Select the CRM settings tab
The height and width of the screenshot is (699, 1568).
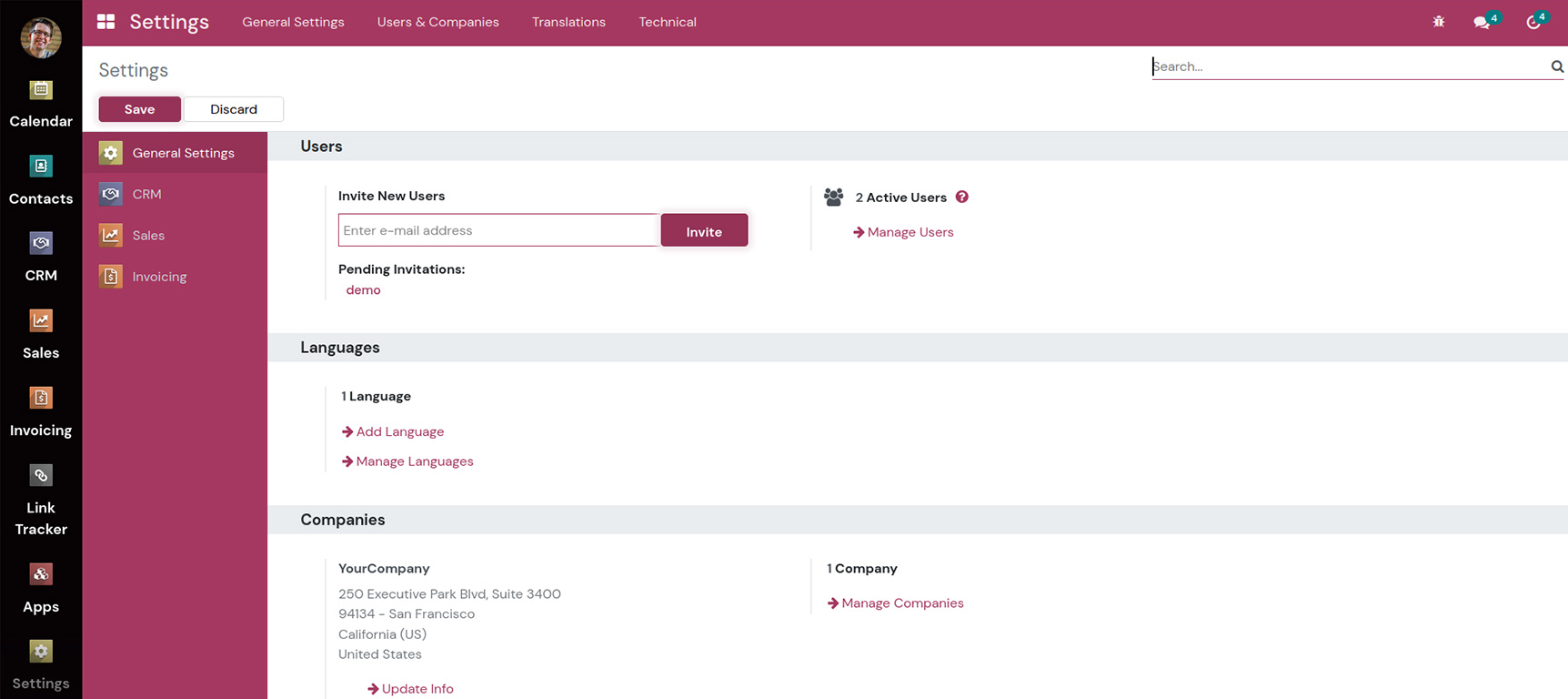[146, 194]
